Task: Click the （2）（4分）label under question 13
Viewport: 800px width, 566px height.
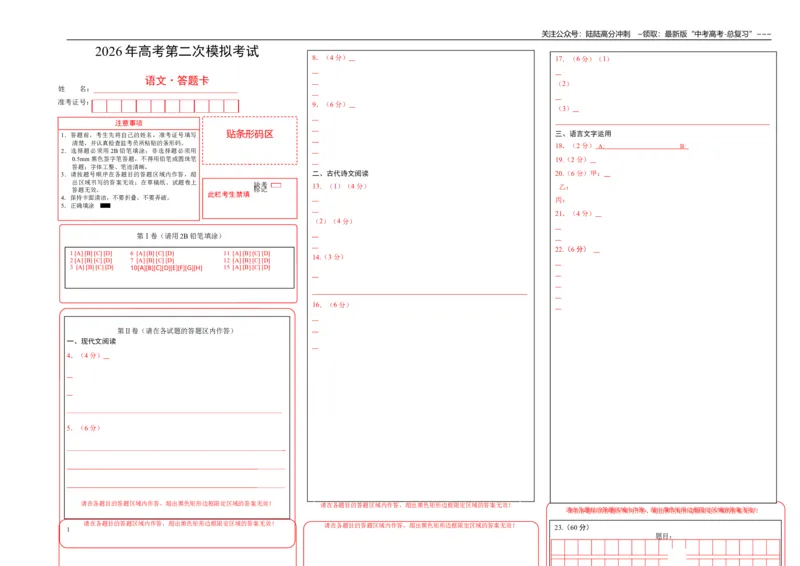Action: point(334,221)
